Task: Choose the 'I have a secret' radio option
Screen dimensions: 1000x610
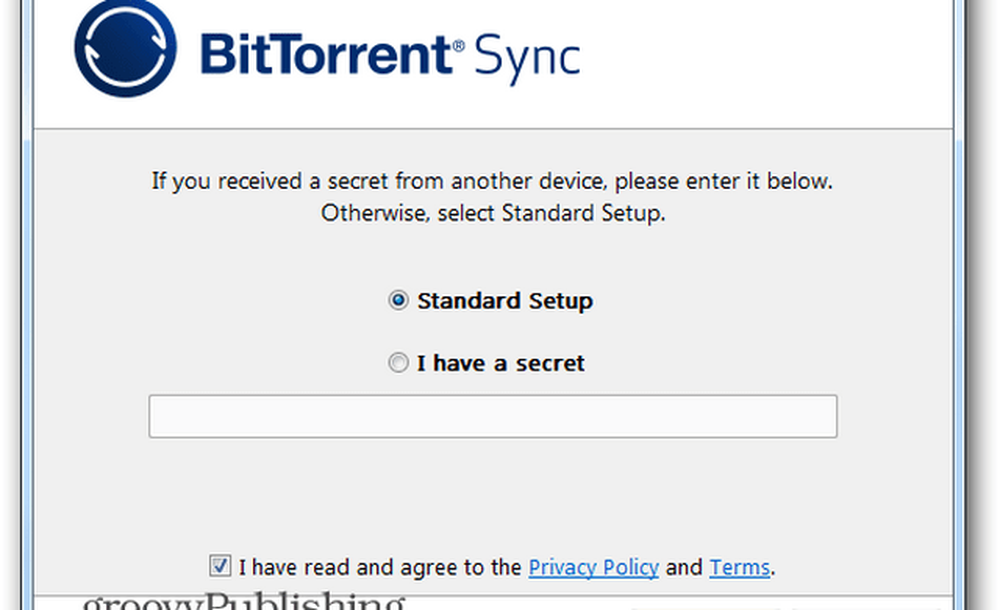Action: [399, 363]
